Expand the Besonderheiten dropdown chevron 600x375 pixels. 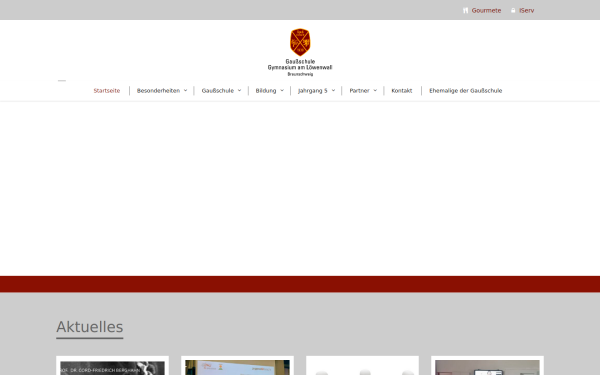coord(186,91)
